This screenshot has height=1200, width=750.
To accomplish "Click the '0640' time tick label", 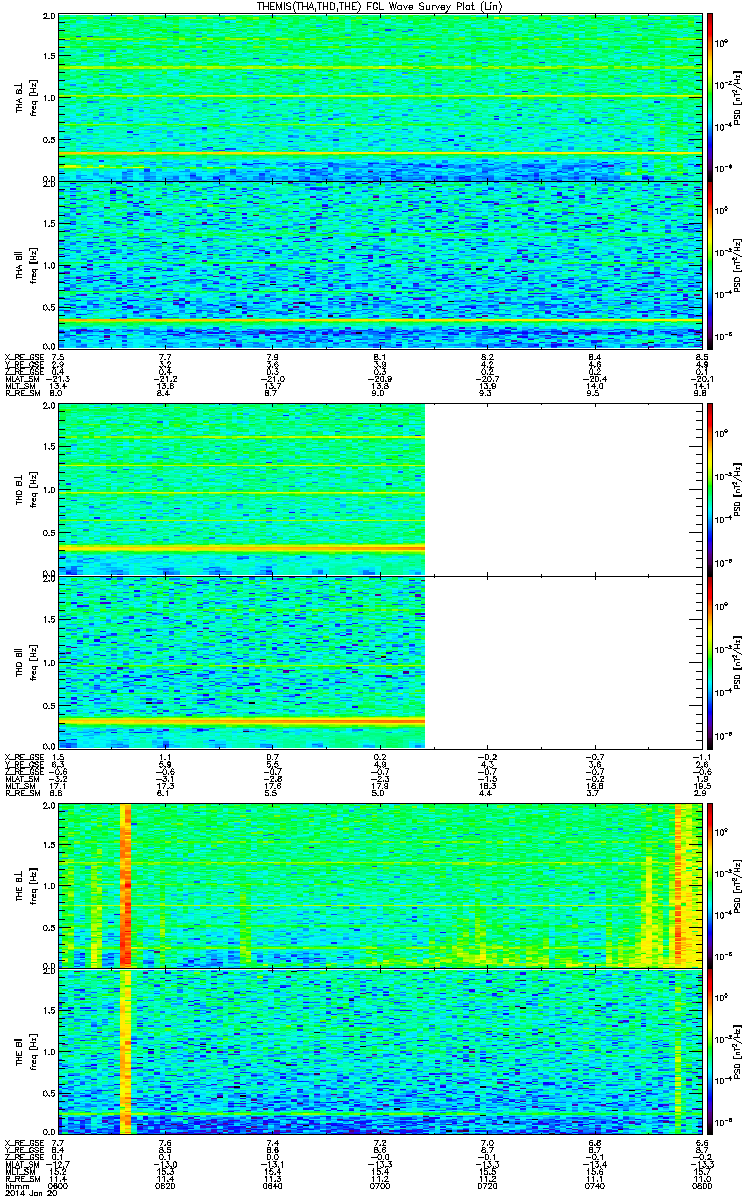I will point(273,1186).
